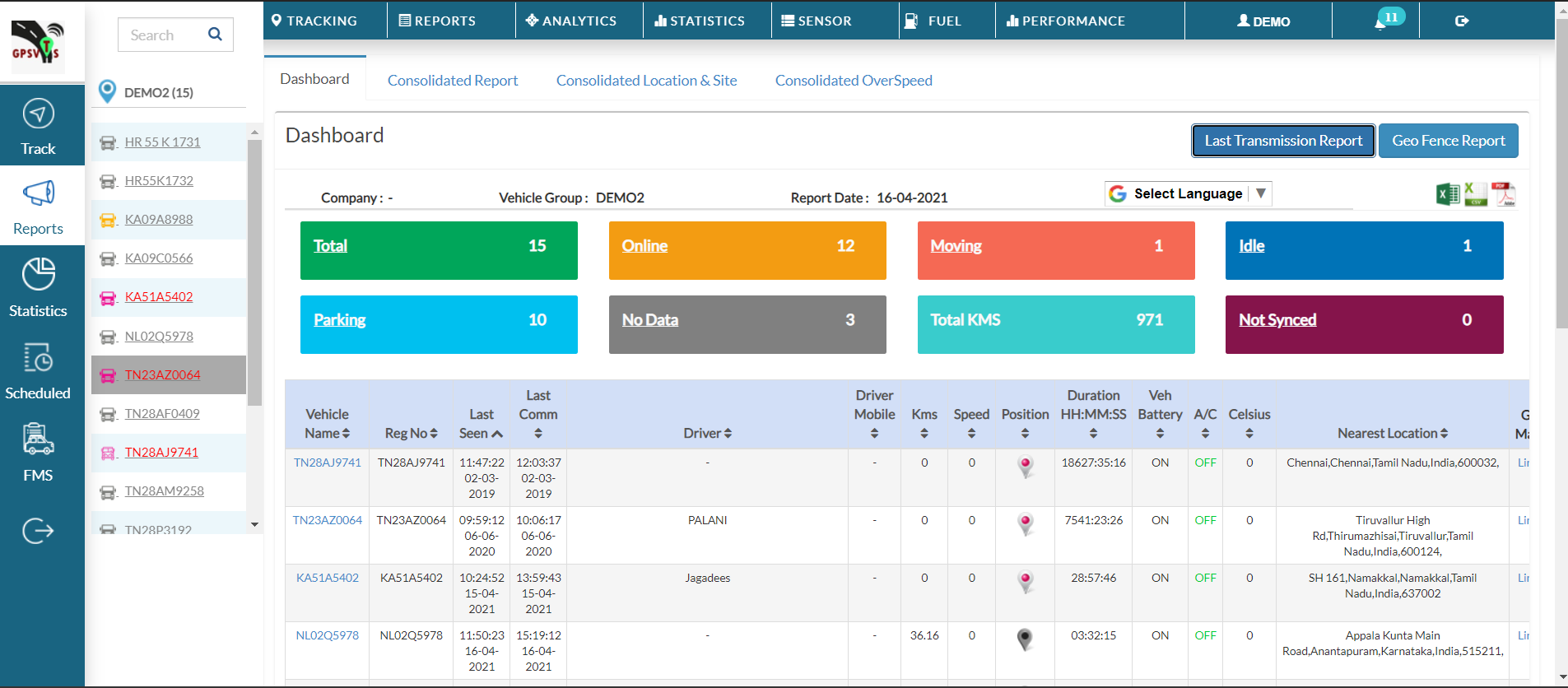Select the Dashboard tab

(314, 78)
